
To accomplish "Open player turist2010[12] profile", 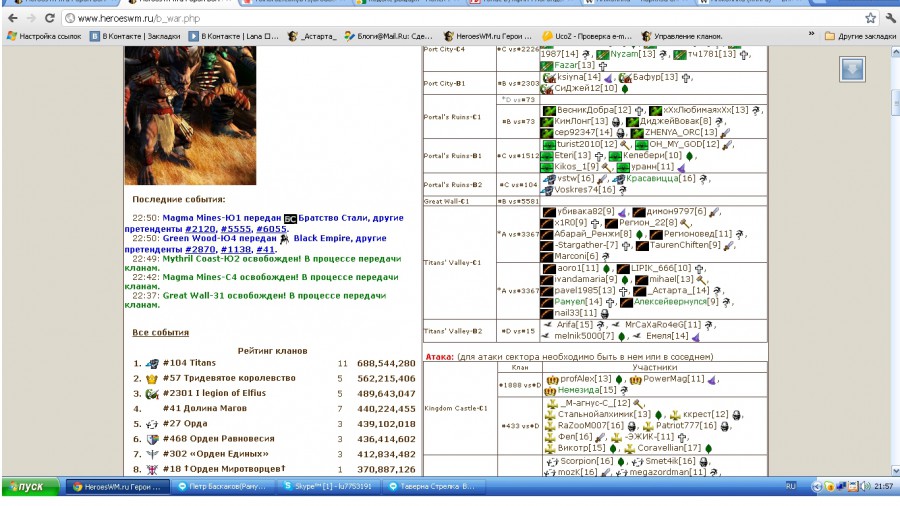I will (586, 144).
